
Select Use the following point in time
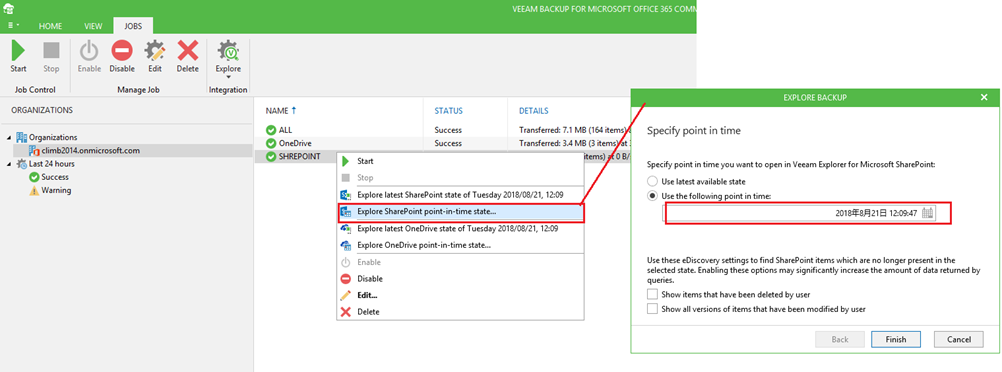[652, 196]
